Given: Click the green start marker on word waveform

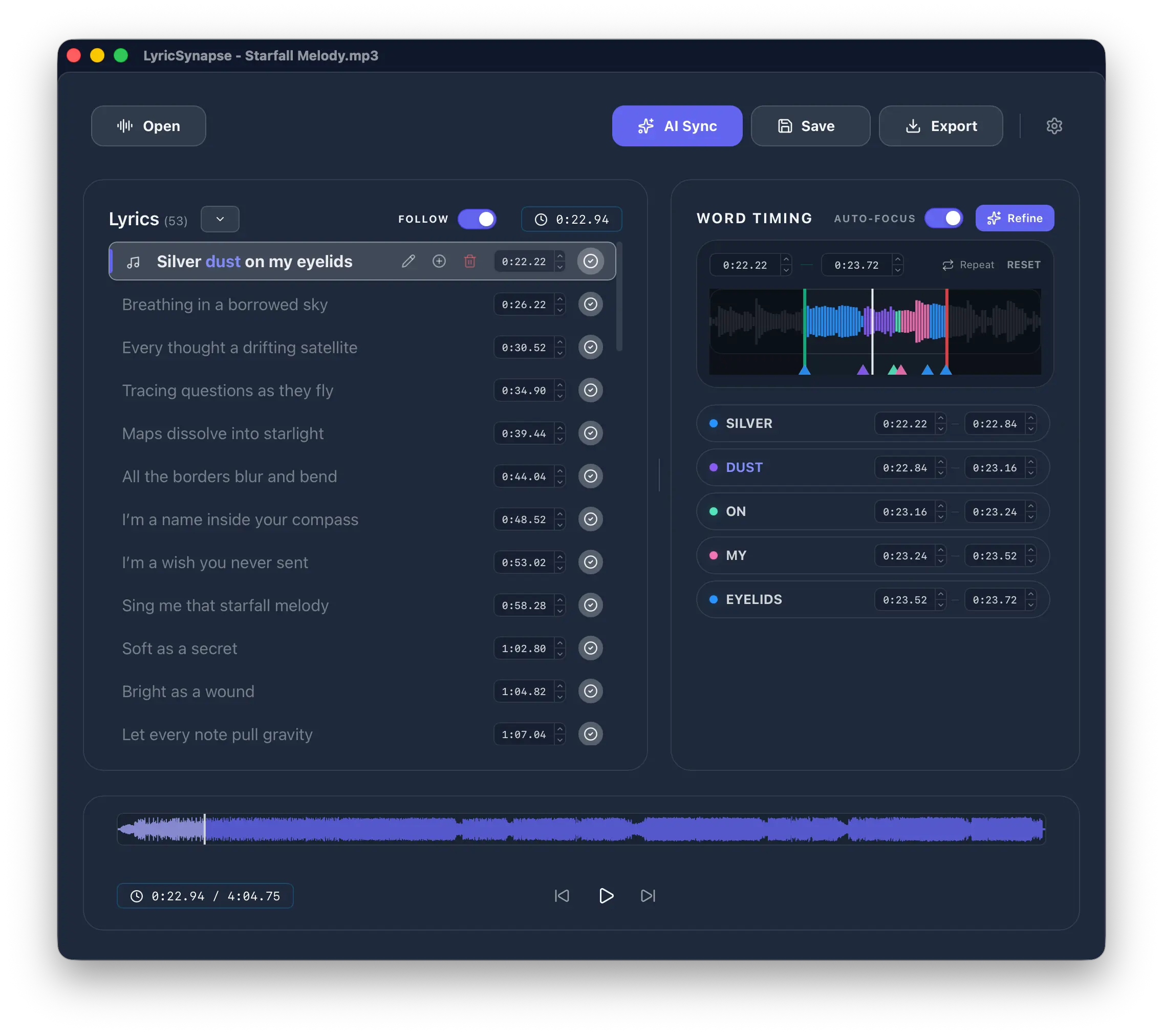Looking at the screenshot, I should (x=804, y=331).
